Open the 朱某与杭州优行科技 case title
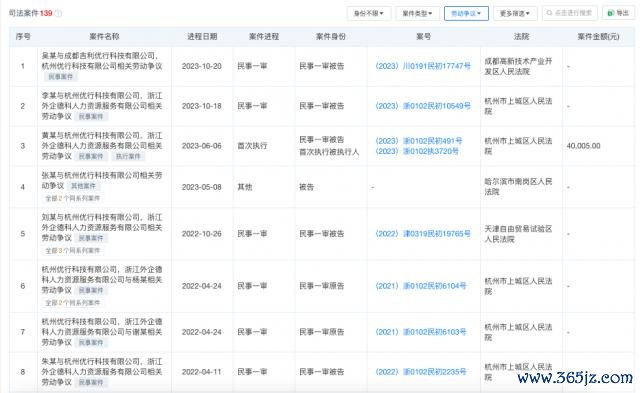Screen dimensions: 640x393 [102, 372]
